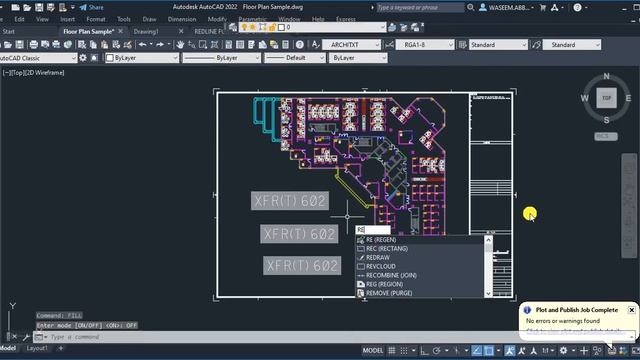Image resolution: width=640 pixels, height=360 pixels.
Task: Toggle the layer lock padlock icon
Action: 272,27
